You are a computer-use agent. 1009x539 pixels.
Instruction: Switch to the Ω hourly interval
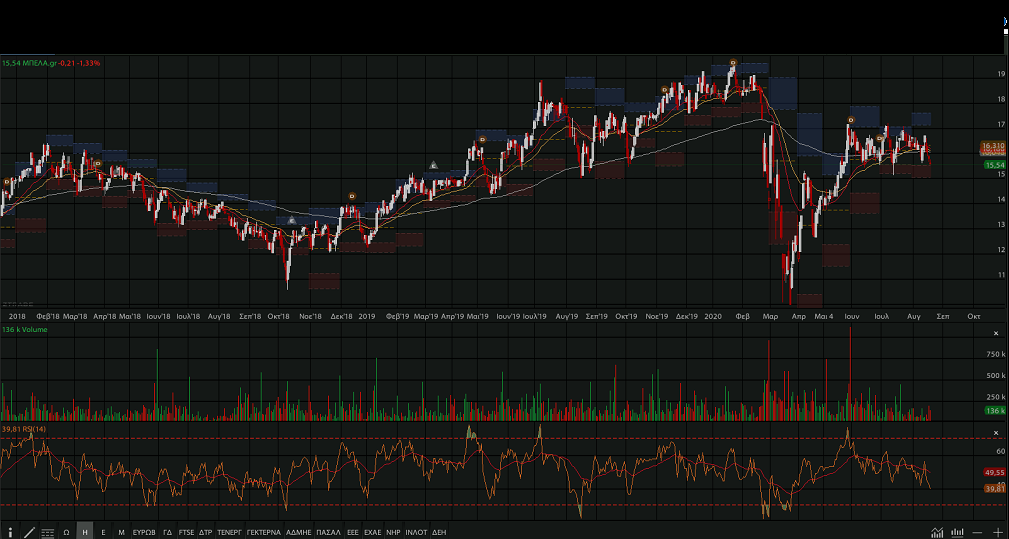click(66, 532)
